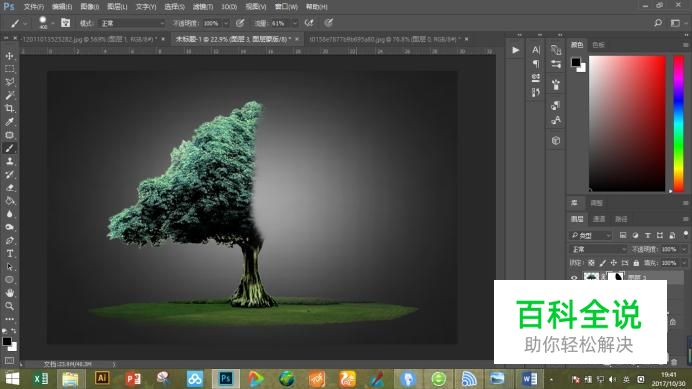Open the 文件 (File) menu
The image size is (692, 389).
(34, 7)
